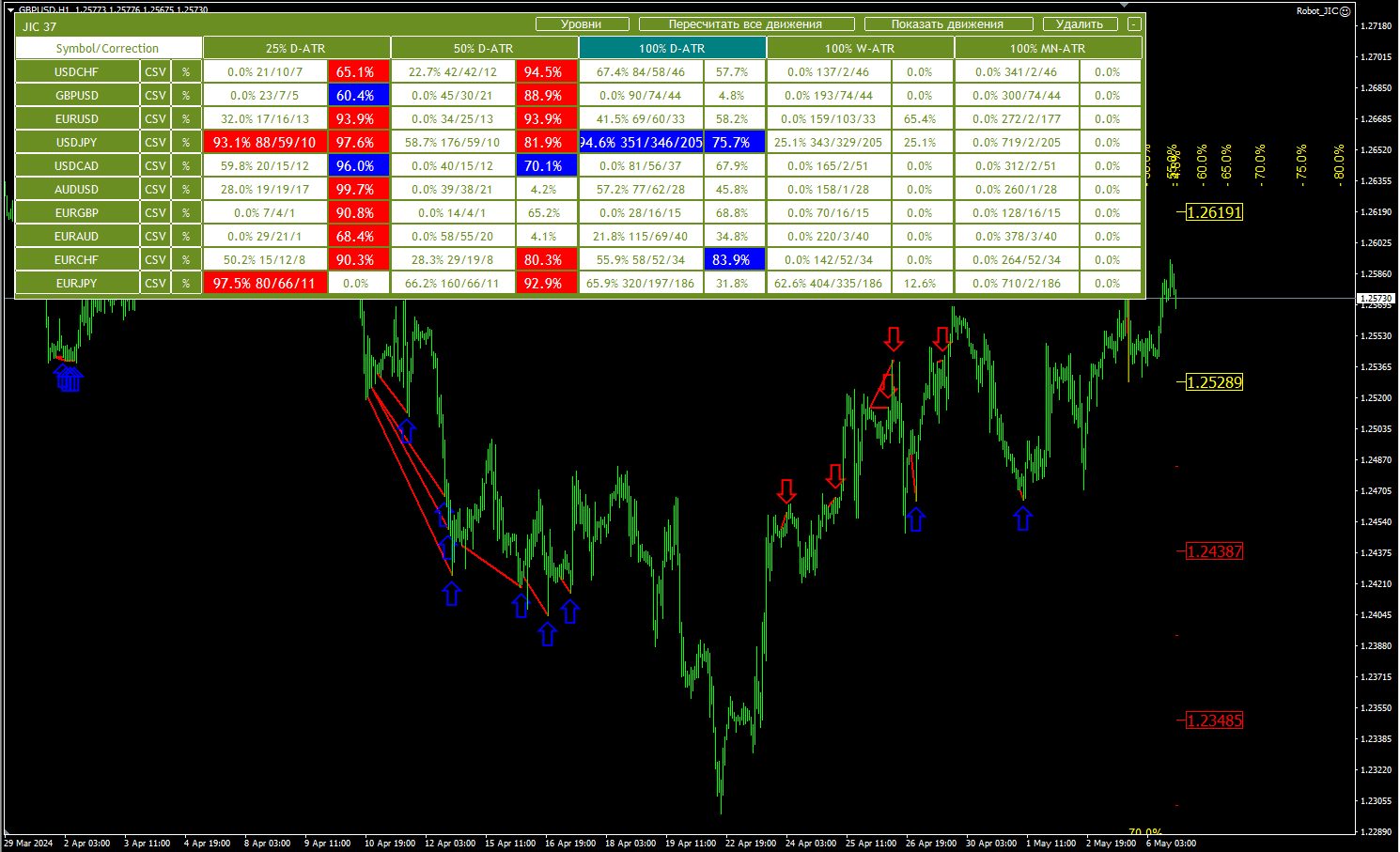The image size is (1400, 852).
Task: Collapse the JIC panel with minus button
Action: click(x=1134, y=24)
